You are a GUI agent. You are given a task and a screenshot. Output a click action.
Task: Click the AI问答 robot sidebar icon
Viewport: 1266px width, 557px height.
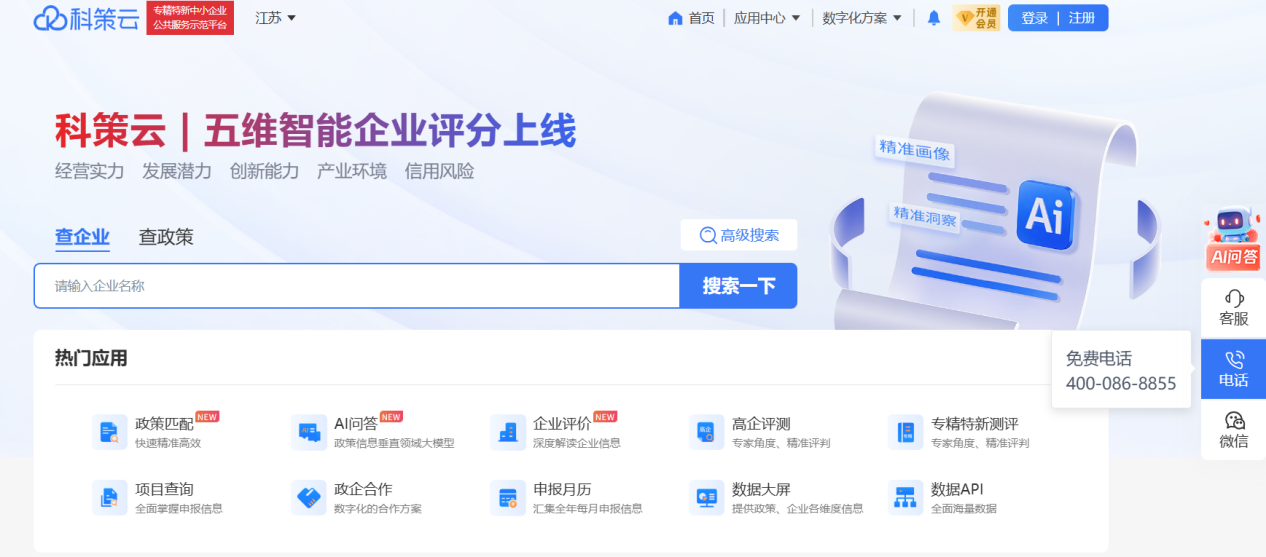1233,240
